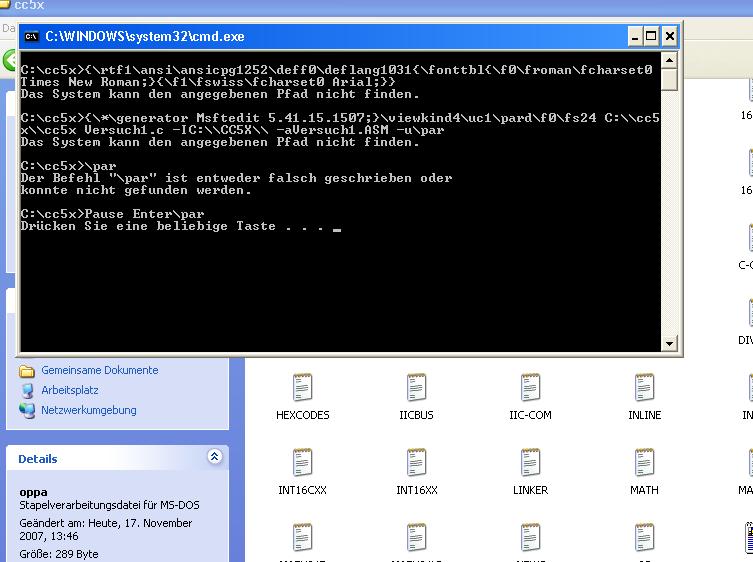Click the cc5x Explorer window title
The height and width of the screenshot is (562, 753).
coord(29,5)
